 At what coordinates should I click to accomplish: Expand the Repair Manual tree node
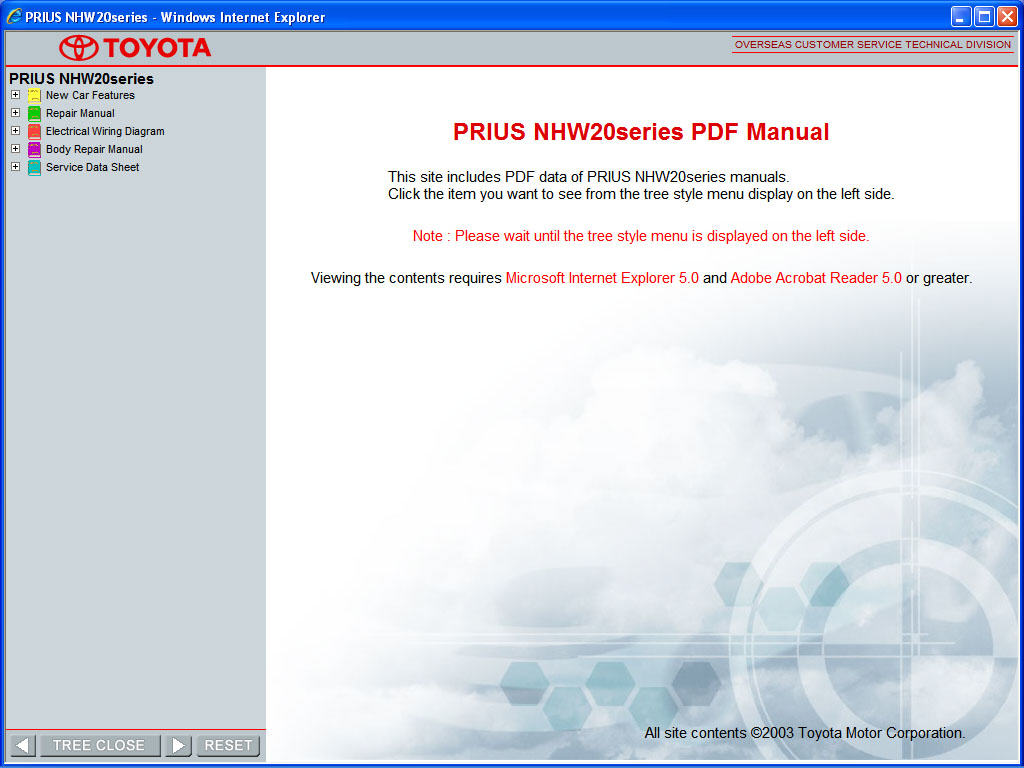click(16, 113)
